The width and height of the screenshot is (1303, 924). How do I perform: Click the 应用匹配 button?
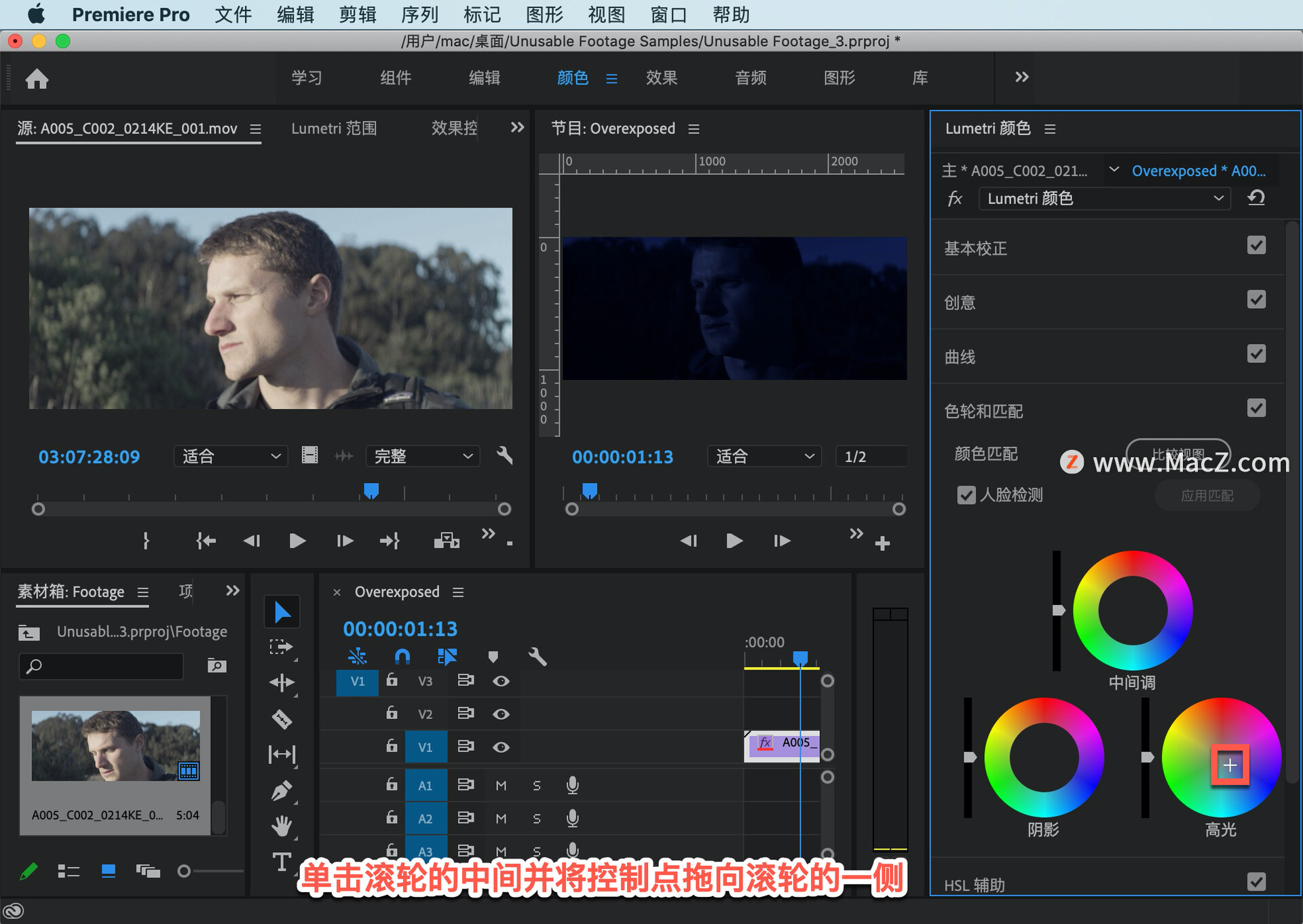tap(1207, 495)
